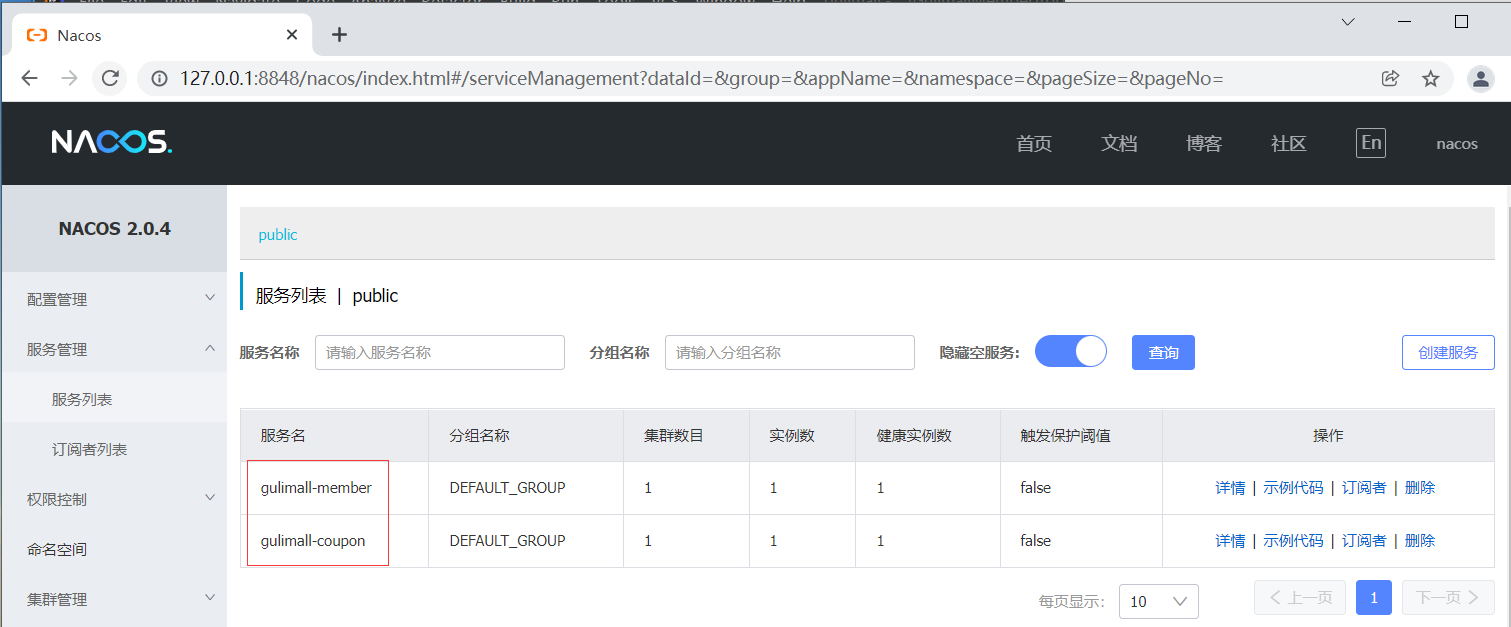Open 文档 in top navigation
Image resolution: width=1511 pixels, height=627 pixels.
click(x=1119, y=143)
